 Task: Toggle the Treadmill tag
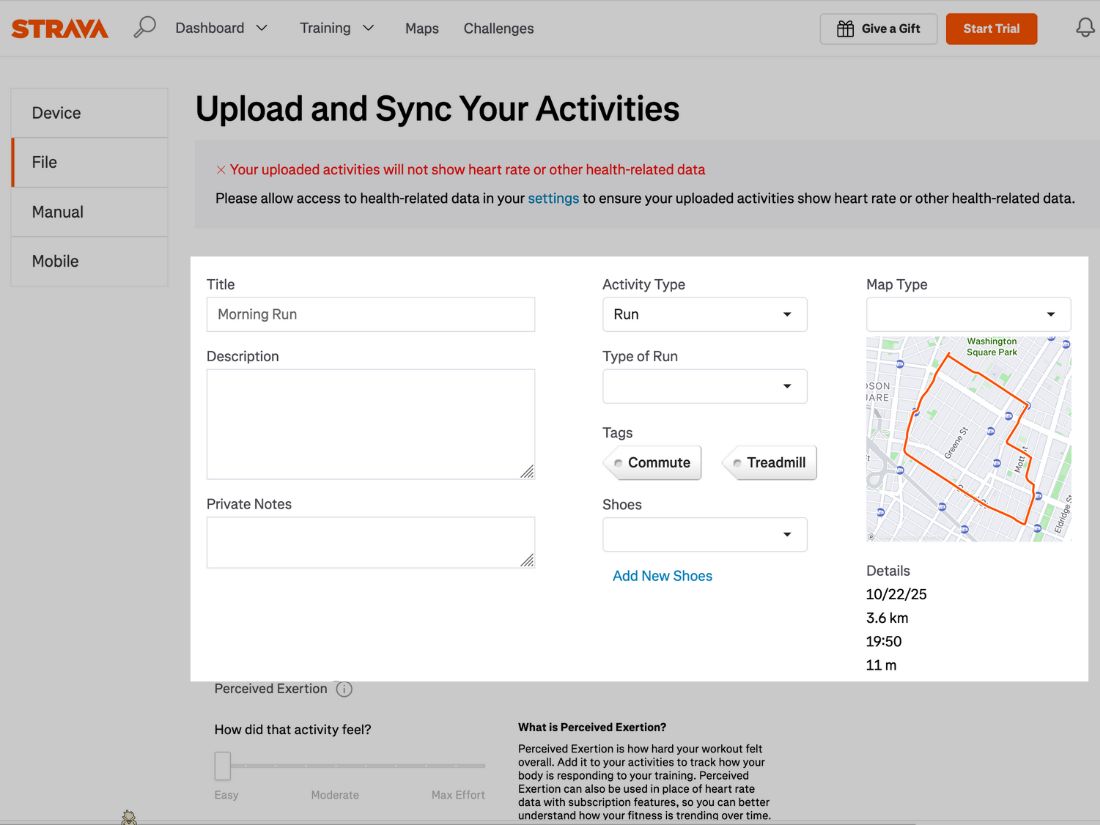pyautogui.click(x=769, y=463)
